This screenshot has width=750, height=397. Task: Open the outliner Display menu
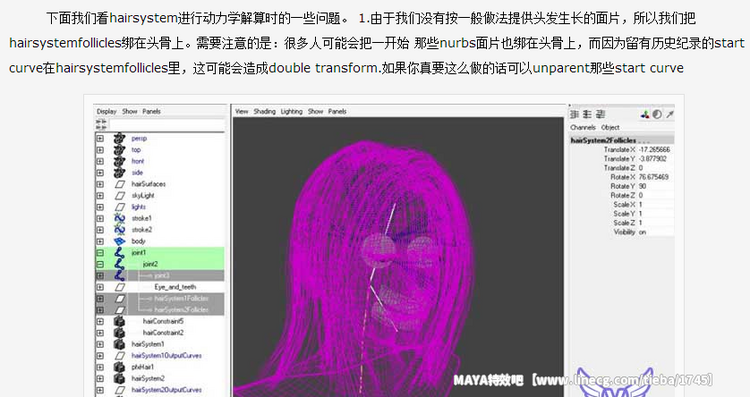click(107, 111)
